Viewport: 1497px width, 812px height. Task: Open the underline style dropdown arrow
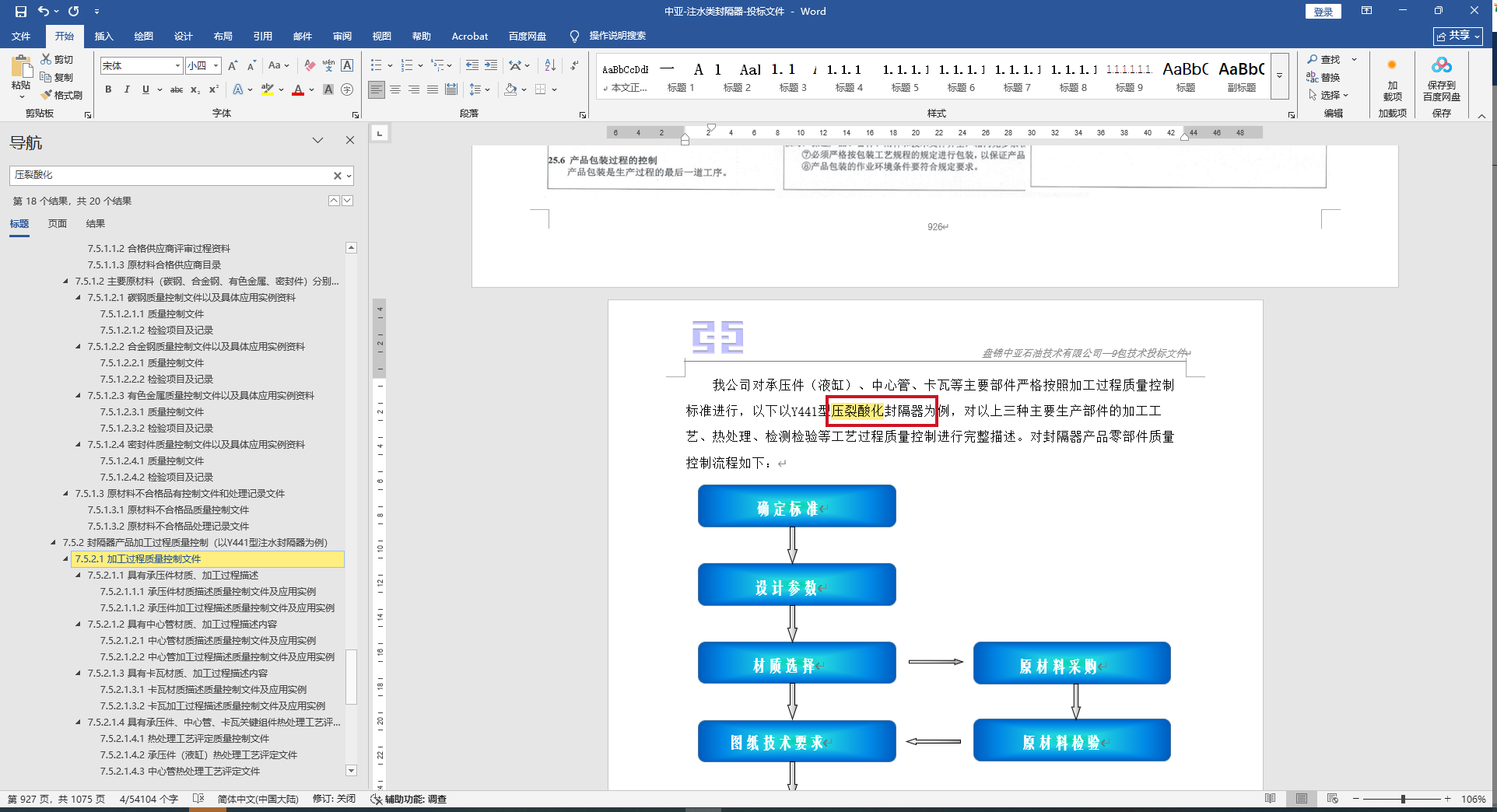pos(160,89)
